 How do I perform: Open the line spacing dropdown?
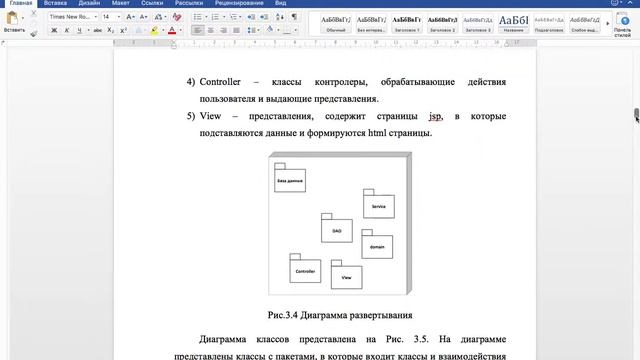tap(253, 31)
